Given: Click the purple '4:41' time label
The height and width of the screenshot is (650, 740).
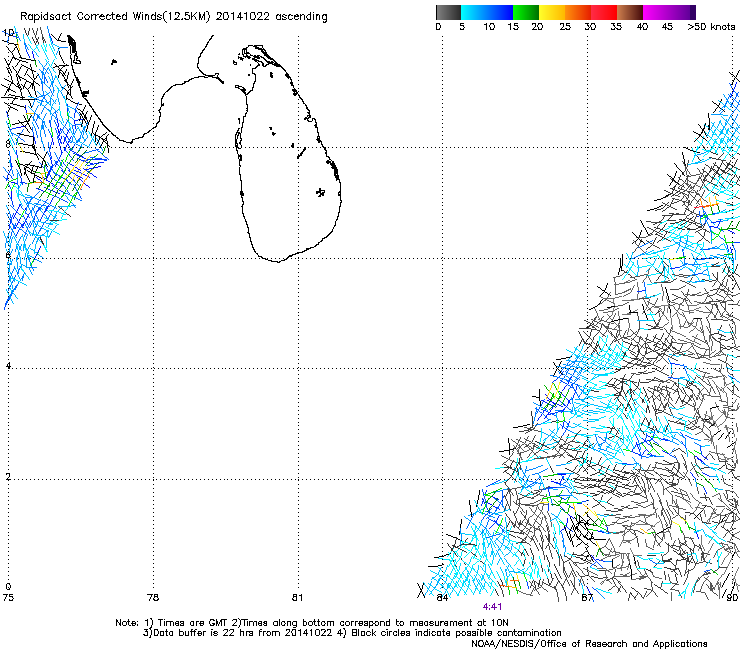Looking at the screenshot, I should coord(492,607).
